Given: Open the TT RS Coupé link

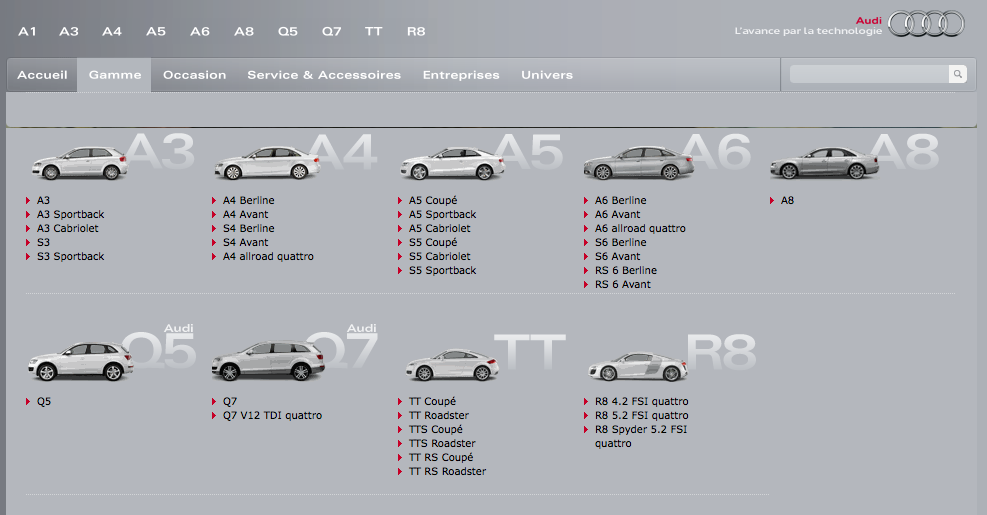Looking at the screenshot, I should click(441, 457).
